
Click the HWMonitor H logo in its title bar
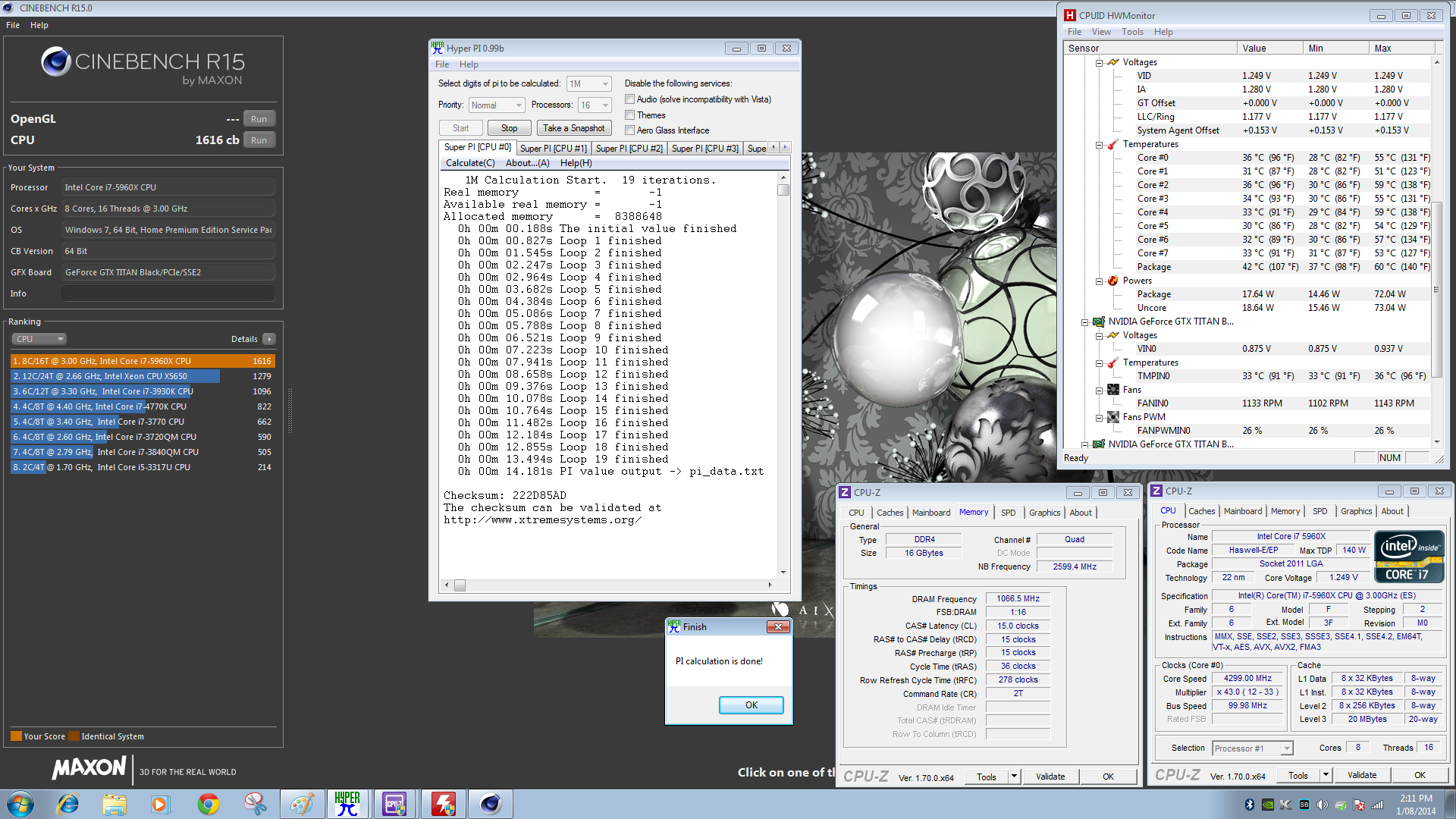1070,15
